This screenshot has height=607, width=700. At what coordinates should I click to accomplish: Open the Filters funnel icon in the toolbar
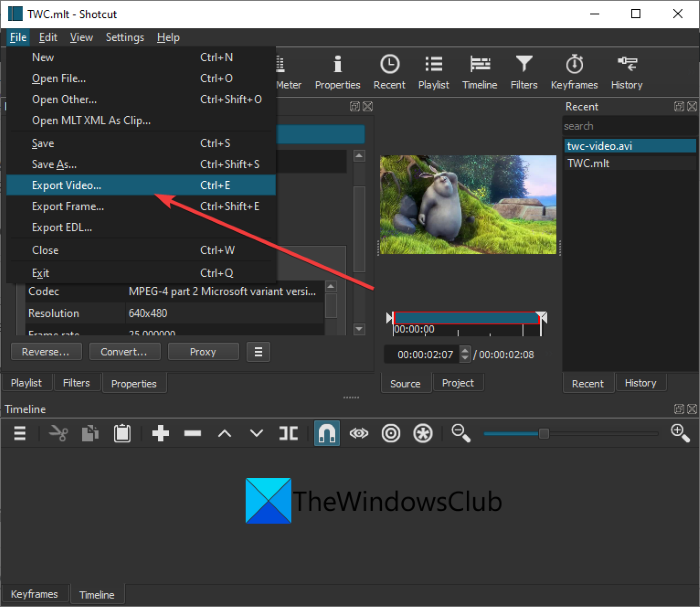(x=524, y=72)
